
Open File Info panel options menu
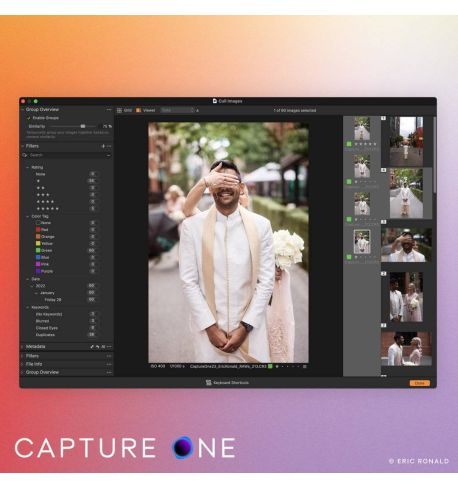pyautogui.click(x=109, y=364)
